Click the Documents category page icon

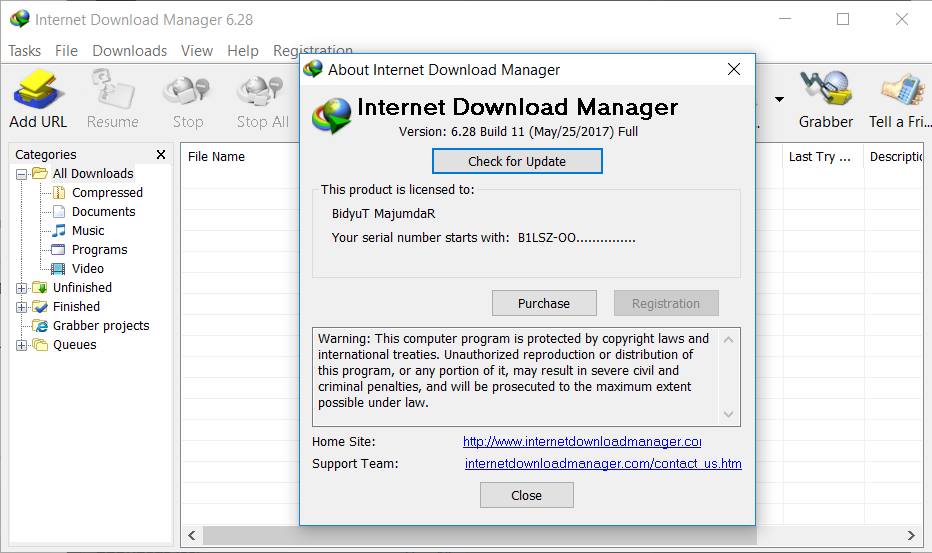[59, 212]
